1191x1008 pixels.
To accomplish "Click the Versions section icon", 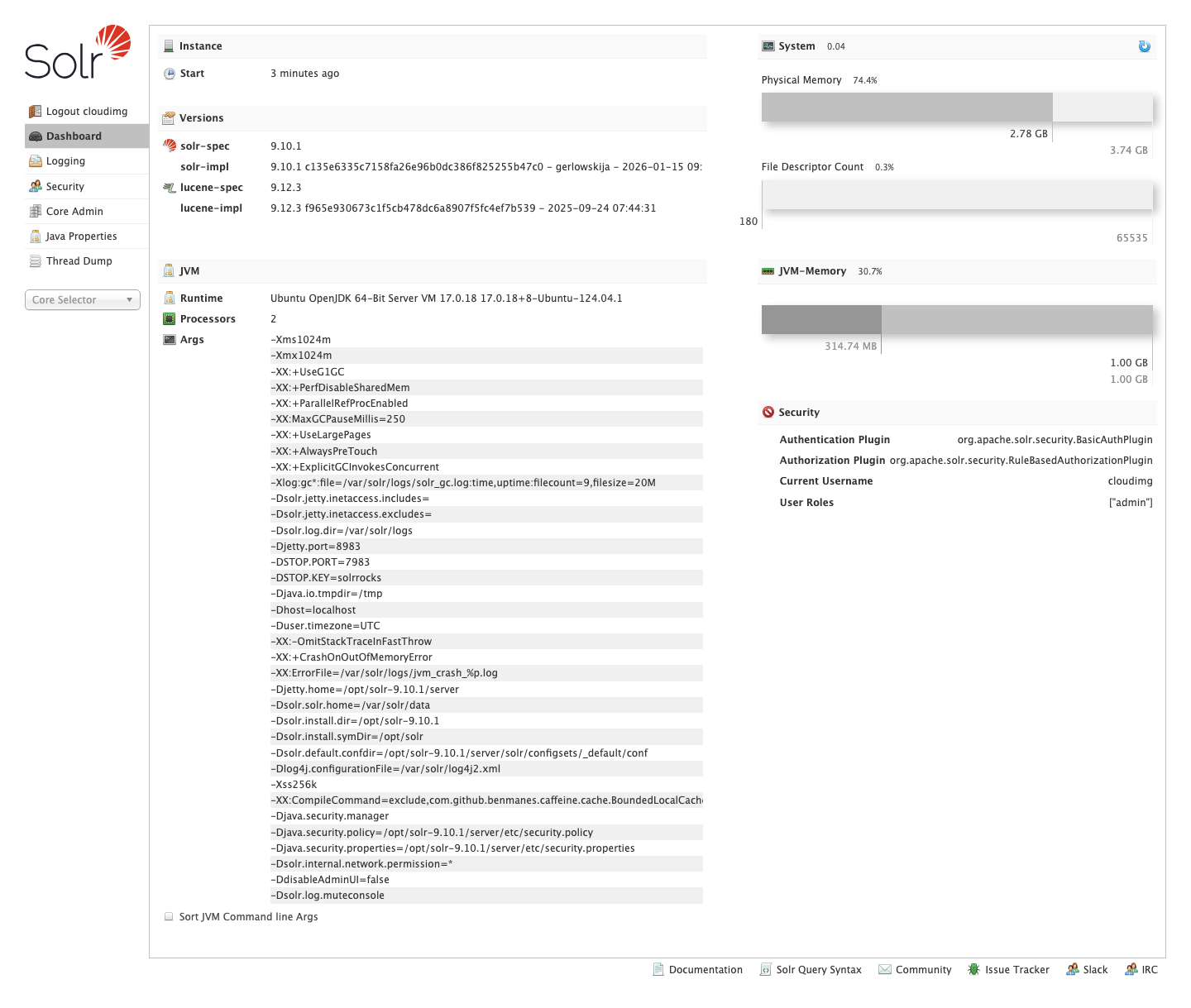I will pyautogui.click(x=169, y=118).
